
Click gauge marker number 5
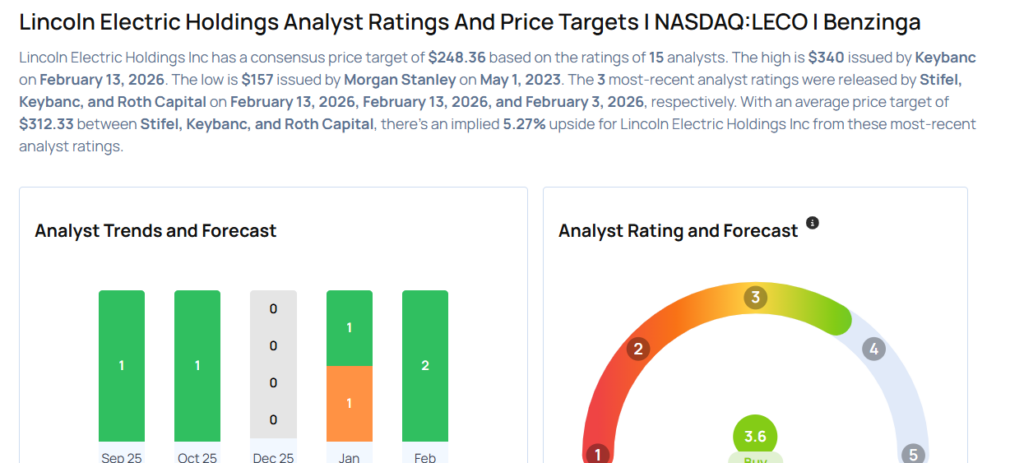point(913,455)
